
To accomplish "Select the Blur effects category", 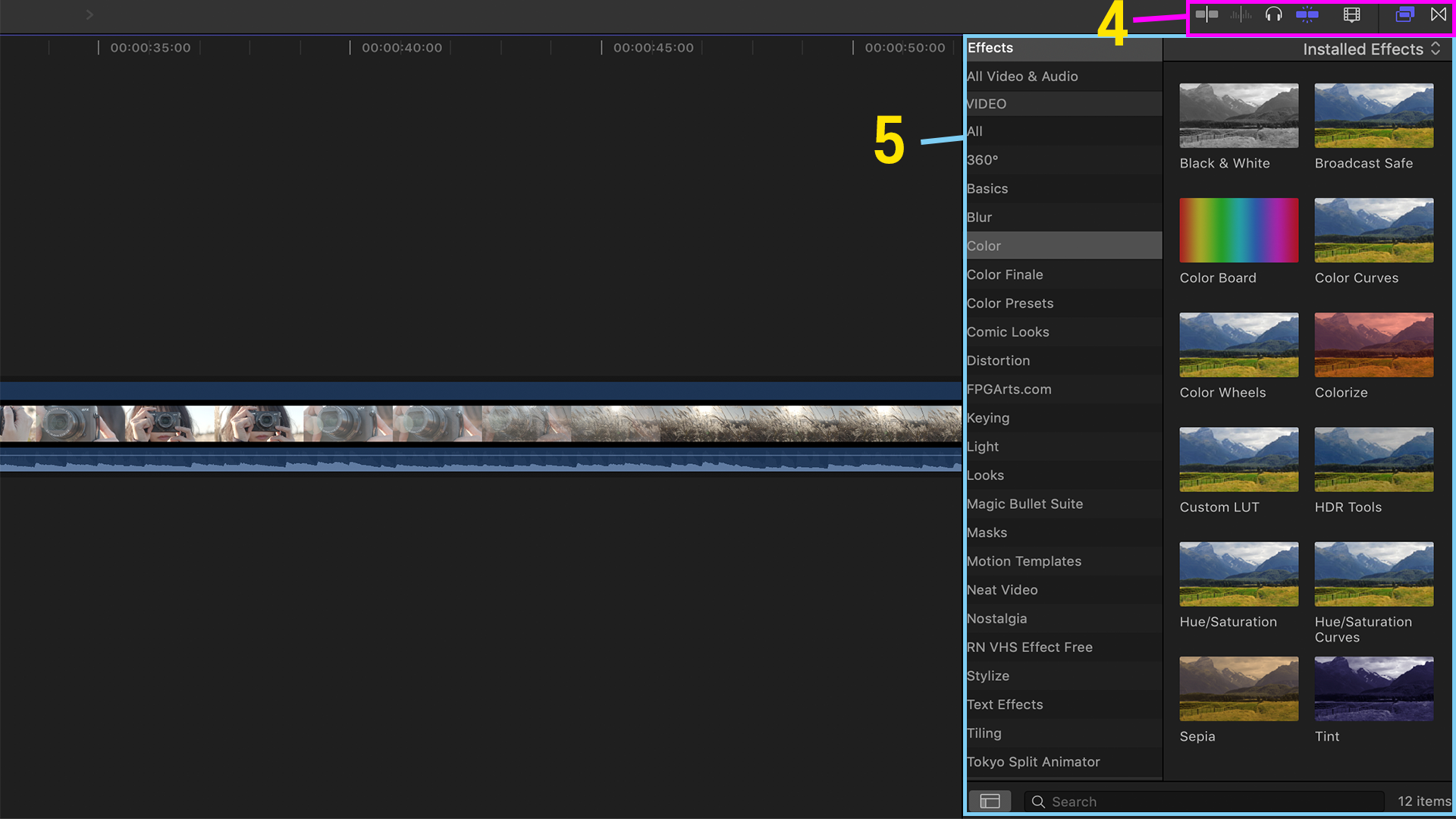I will (x=979, y=218).
